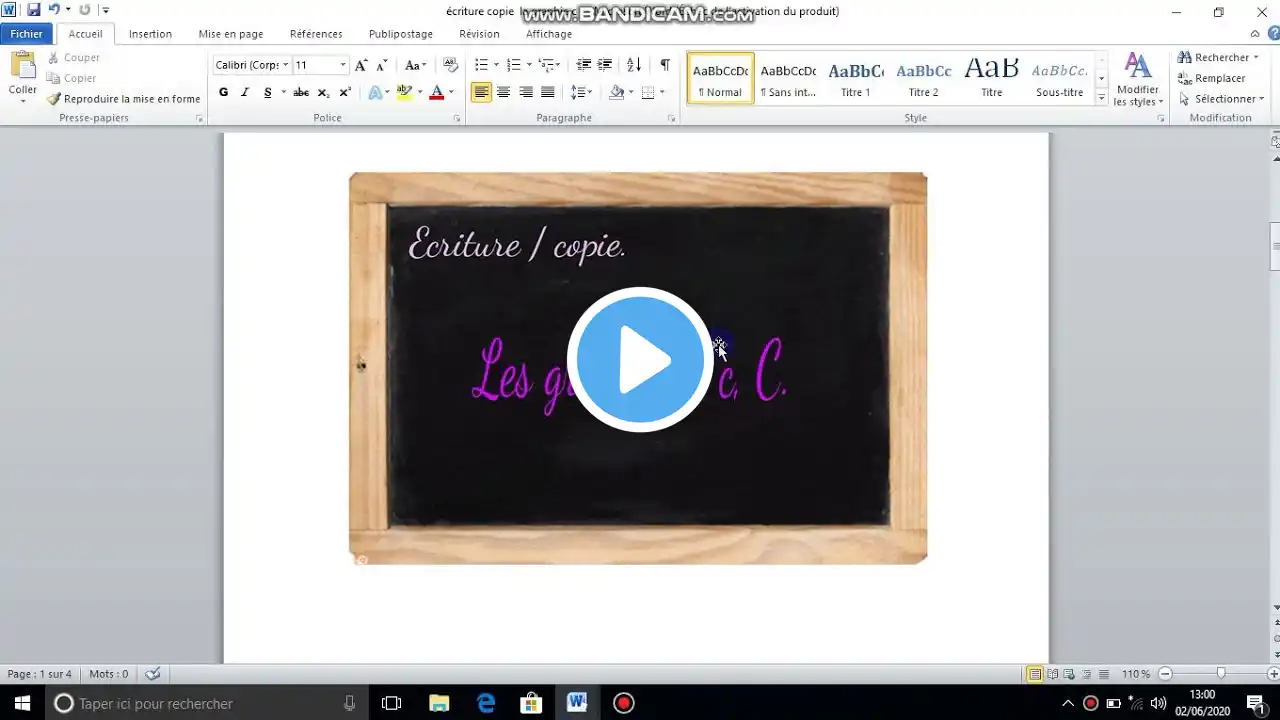The image size is (1280, 720).
Task: Align paragraph text to the left
Action: (x=482, y=93)
